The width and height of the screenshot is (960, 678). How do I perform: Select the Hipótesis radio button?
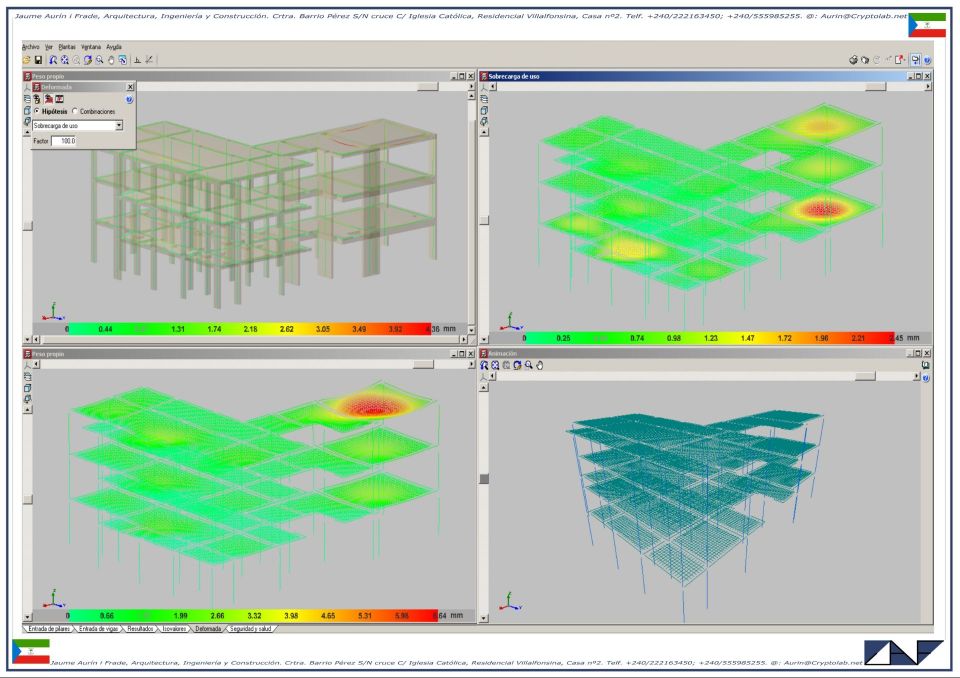(x=37, y=112)
